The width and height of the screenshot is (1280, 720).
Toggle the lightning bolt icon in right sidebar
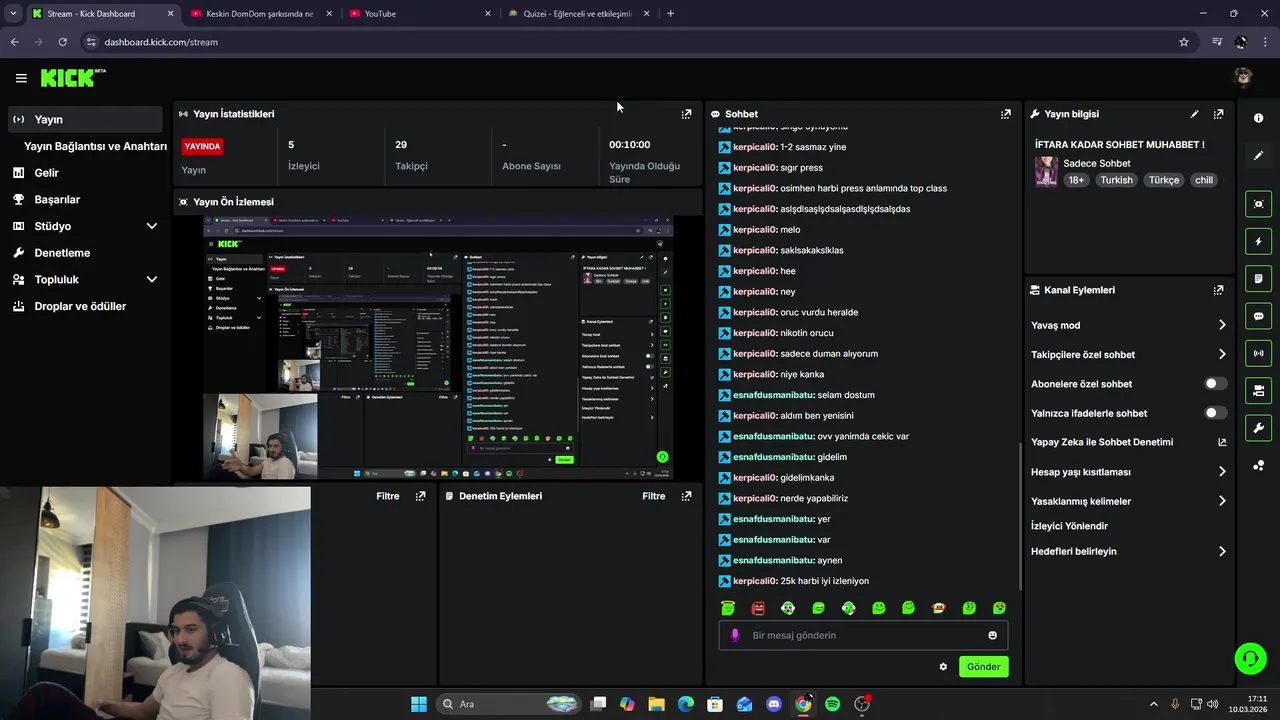1258,241
